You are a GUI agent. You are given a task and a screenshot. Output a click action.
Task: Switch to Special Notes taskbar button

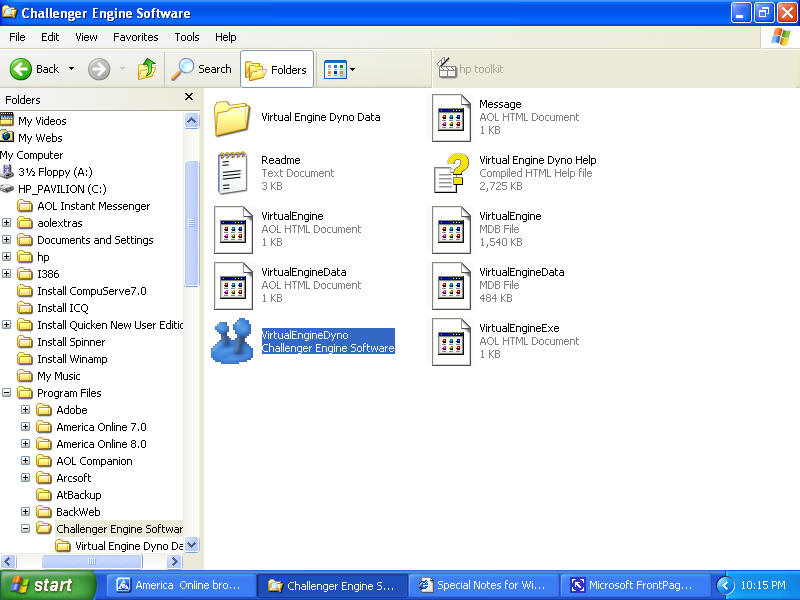pyautogui.click(x=482, y=585)
